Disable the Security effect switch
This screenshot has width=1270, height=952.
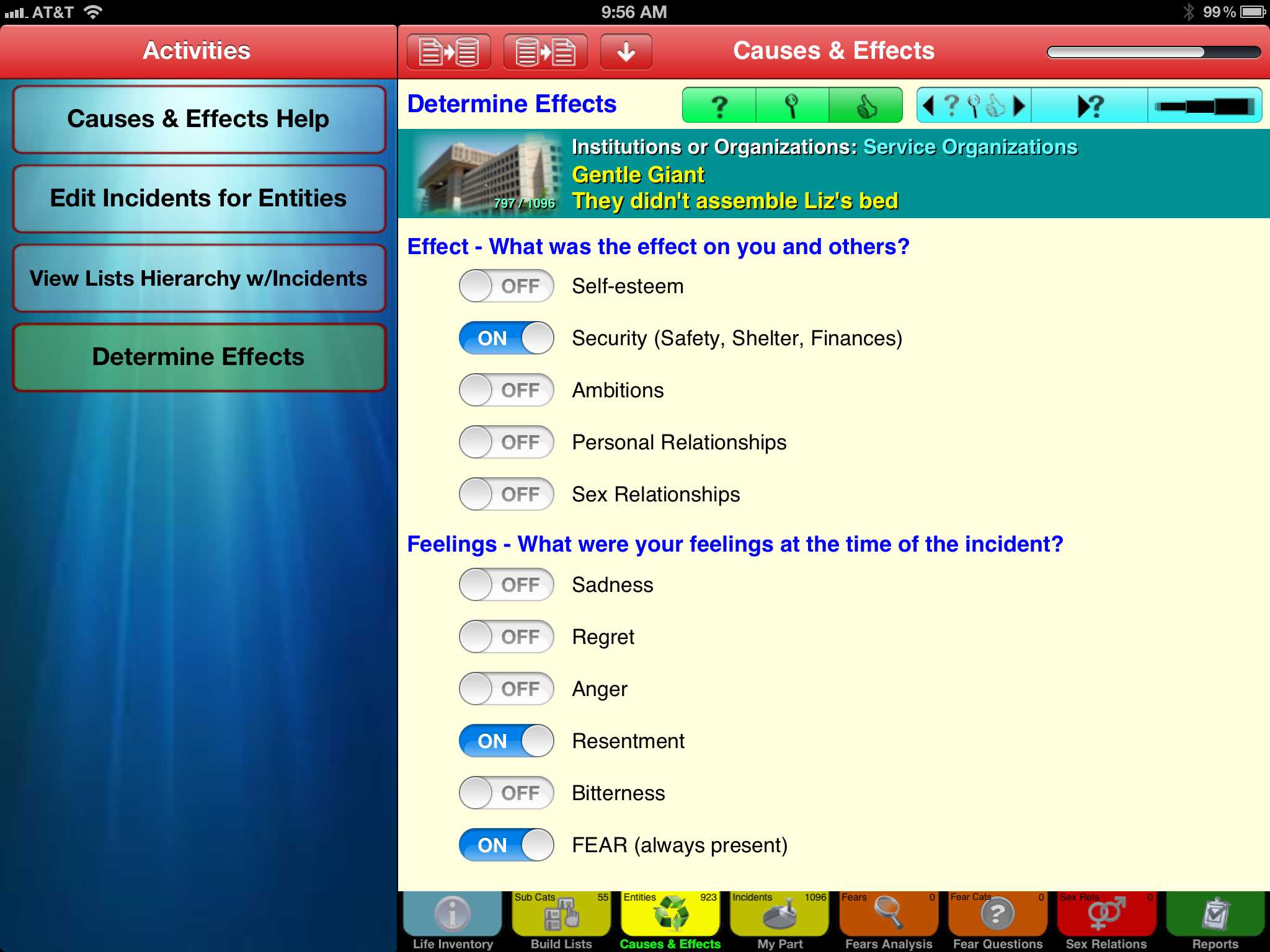click(506, 338)
